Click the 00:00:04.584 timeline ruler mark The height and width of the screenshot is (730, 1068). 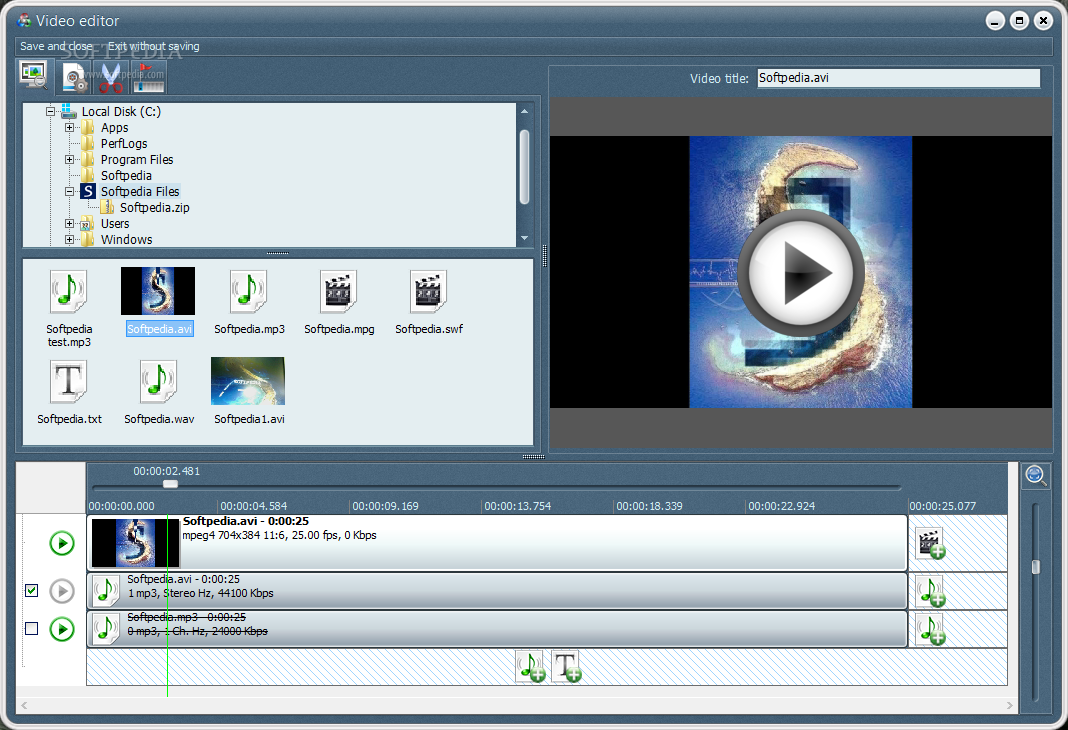pos(253,506)
